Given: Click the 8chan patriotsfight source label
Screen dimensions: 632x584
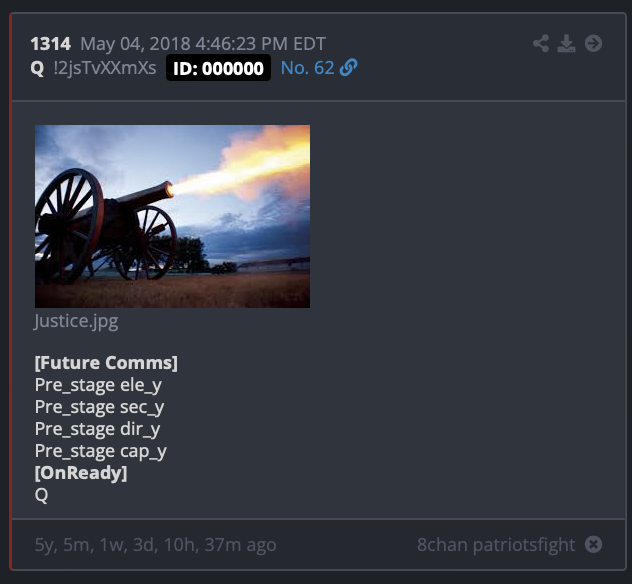Looking at the screenshot, I should [496, 545].
